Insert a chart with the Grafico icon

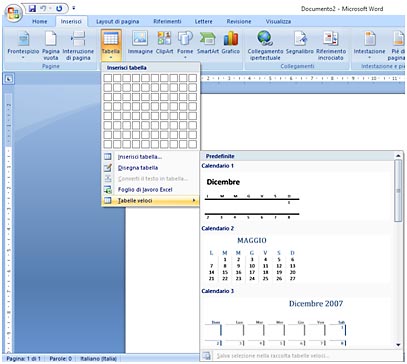(x=231, y=38)
